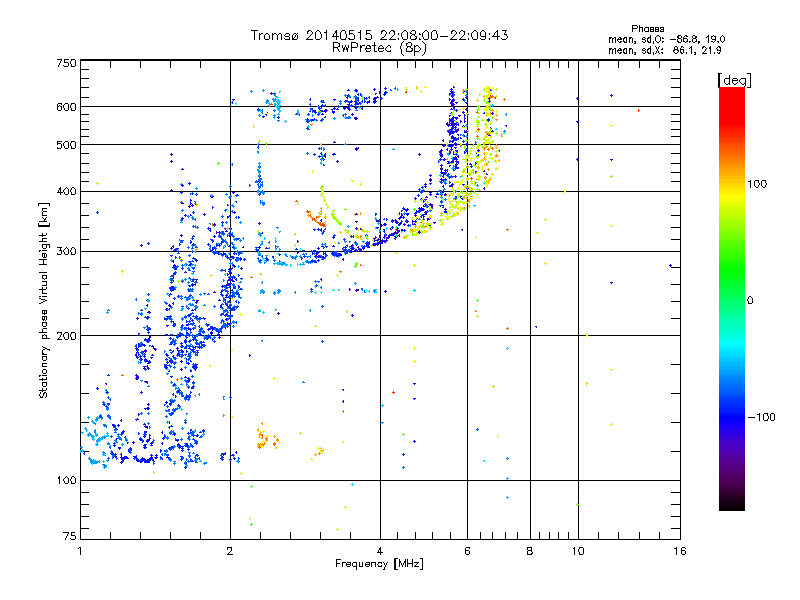Image resolution: width=800 pixels, height=600 pixels.
Task: Click the '1' frequency axis tick label
Action: click(x=80, y=551)
